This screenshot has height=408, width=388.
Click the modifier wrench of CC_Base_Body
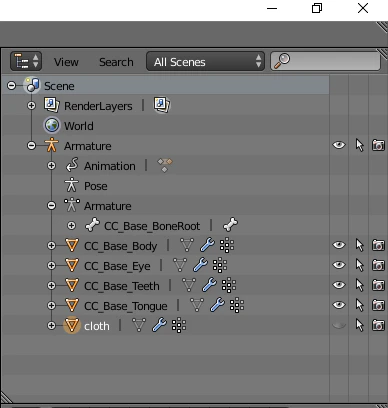[207, 245]
